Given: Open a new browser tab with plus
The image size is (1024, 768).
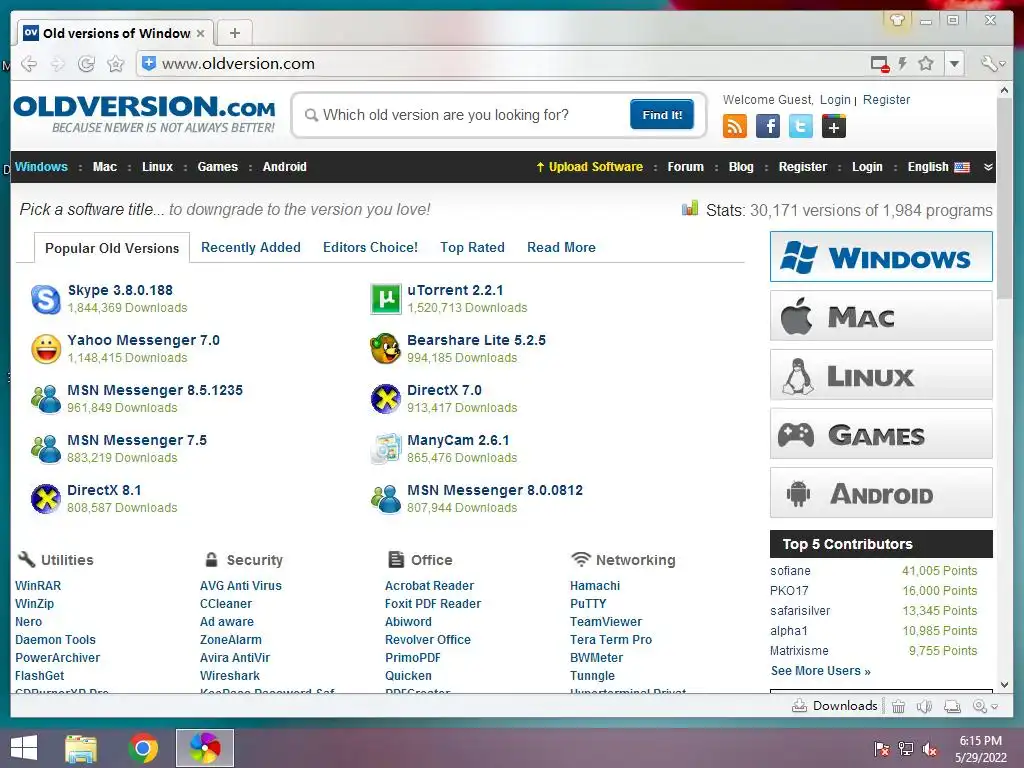Looking at the screenshot, I should tap(235, 33).
